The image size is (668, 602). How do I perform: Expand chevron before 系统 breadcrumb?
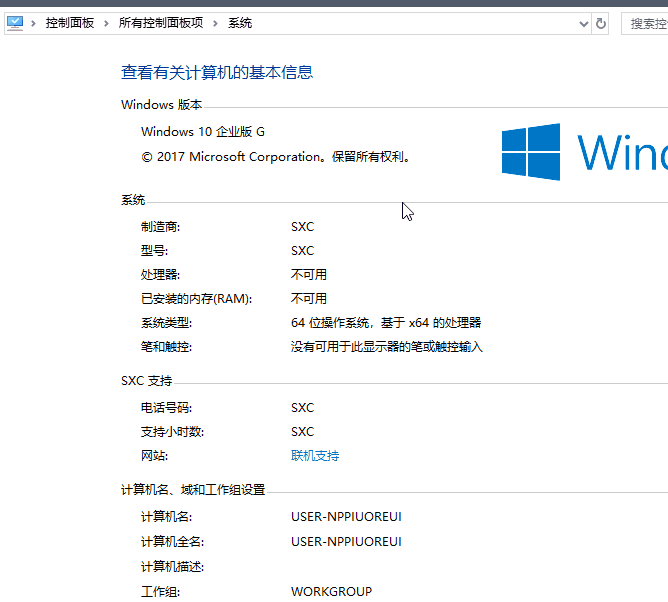[x=215, y=23]
